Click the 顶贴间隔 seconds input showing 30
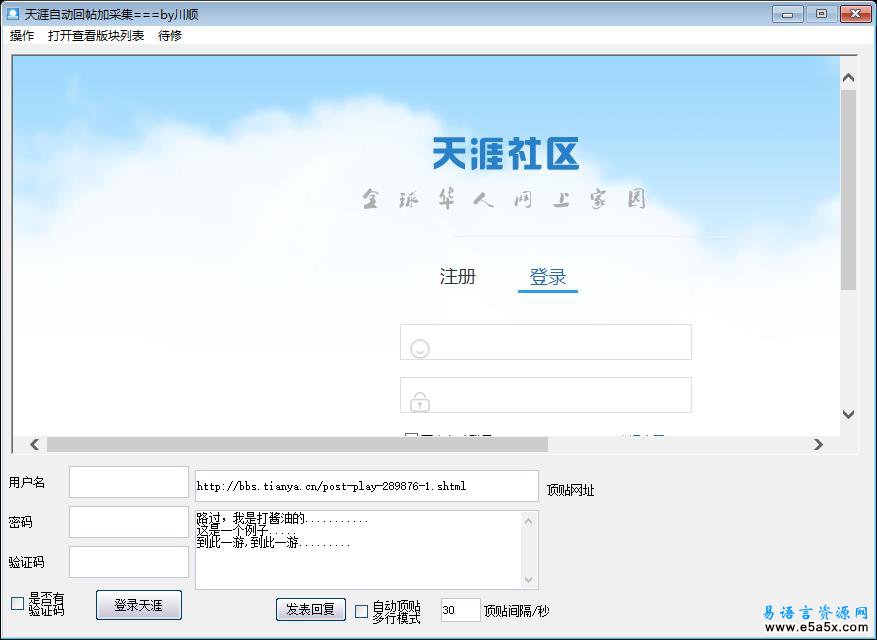 click(x=460, y=610)
